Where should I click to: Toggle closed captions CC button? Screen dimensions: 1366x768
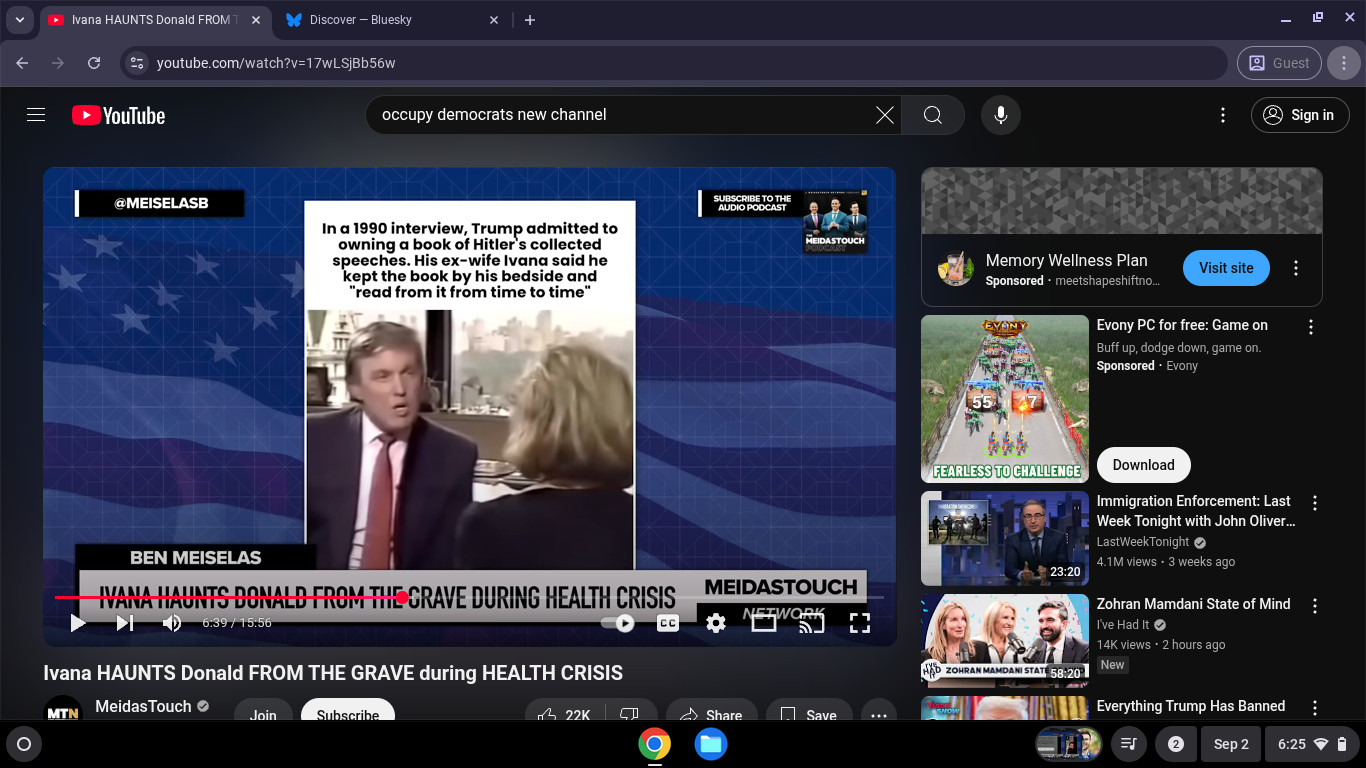[667, 623]
